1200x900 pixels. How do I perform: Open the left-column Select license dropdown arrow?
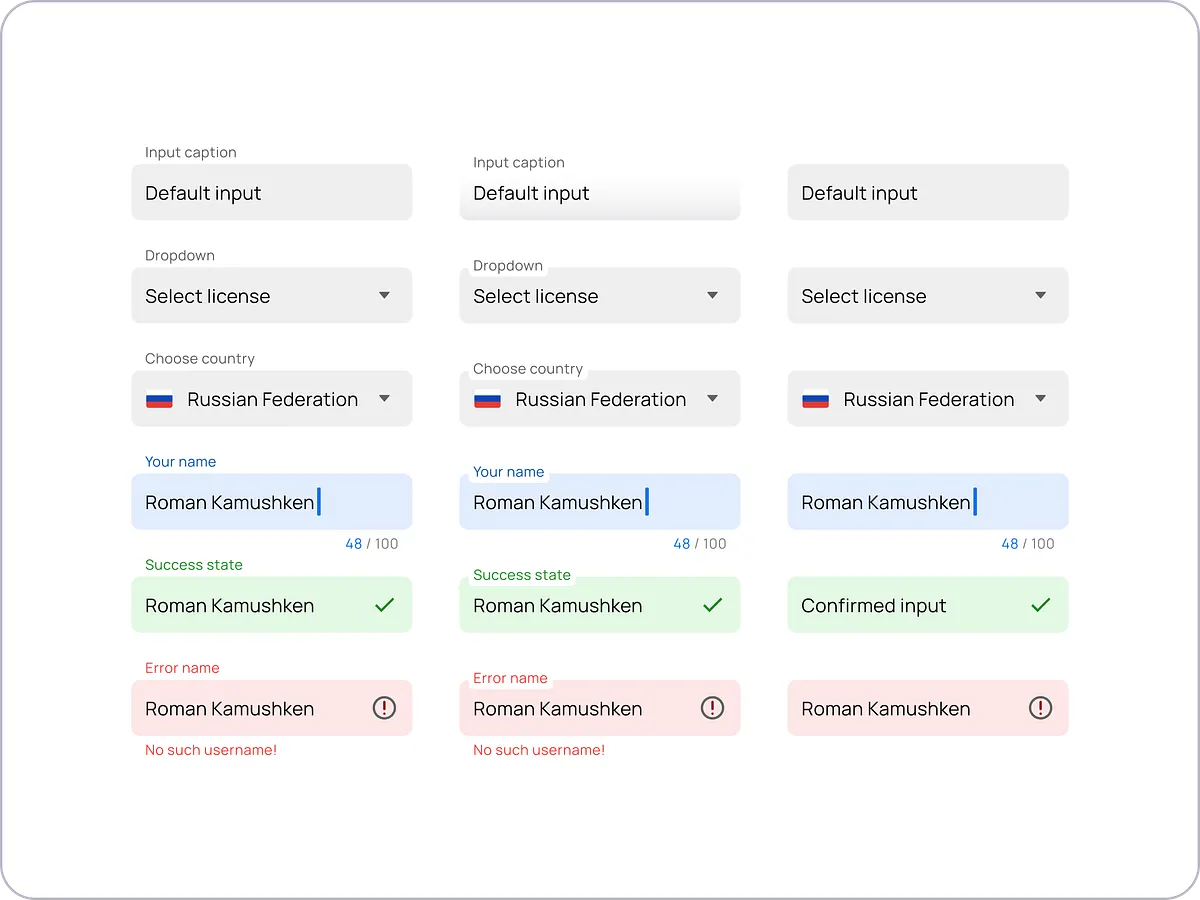pos(384,296)
